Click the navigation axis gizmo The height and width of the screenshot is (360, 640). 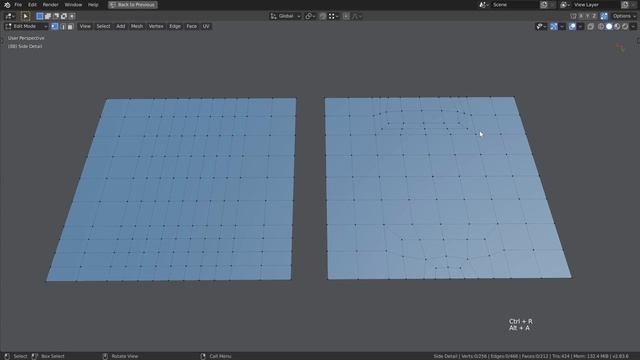pos(620,47)
